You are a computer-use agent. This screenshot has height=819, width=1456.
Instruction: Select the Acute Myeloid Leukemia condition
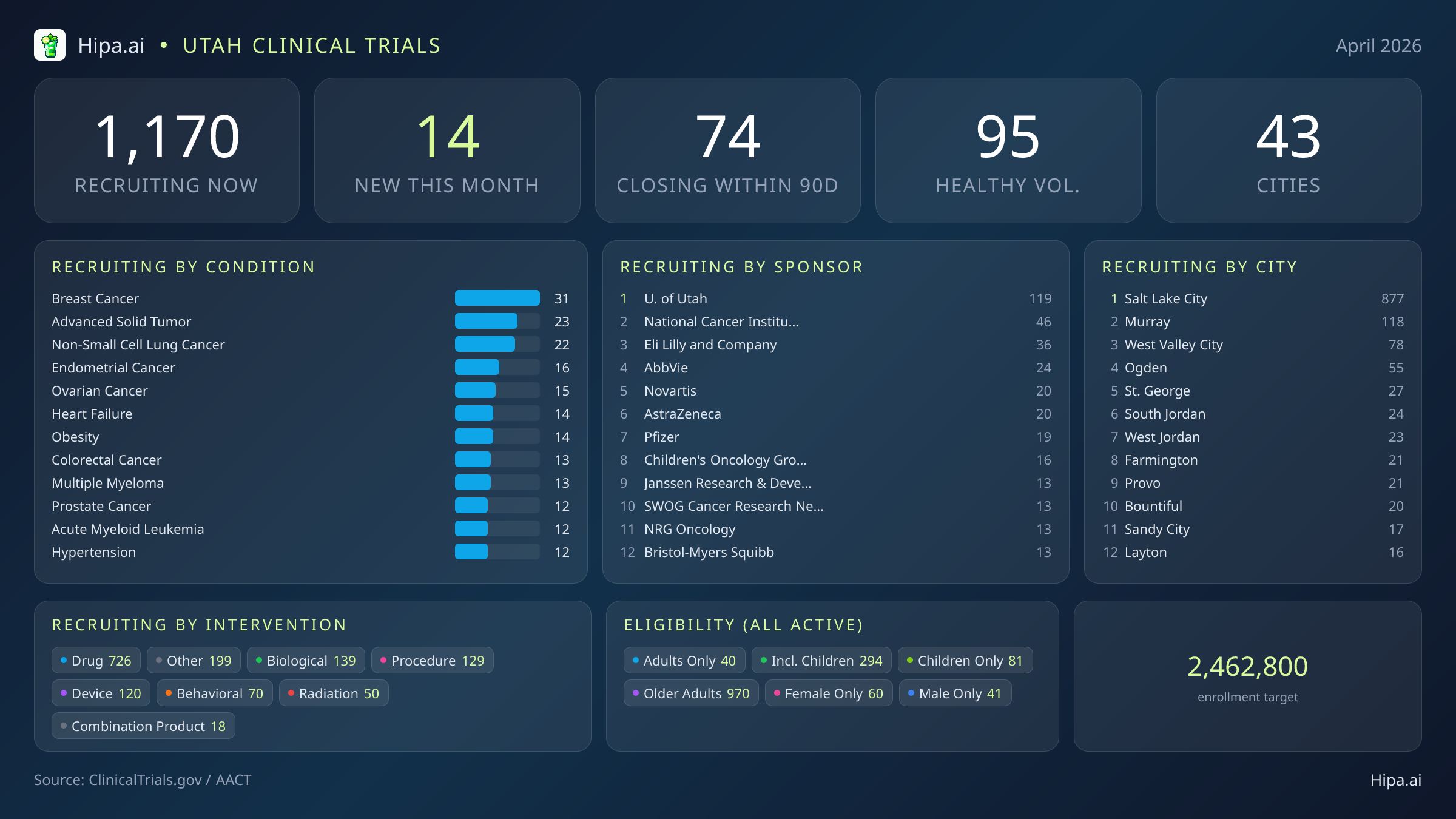[x=311, y=529]
